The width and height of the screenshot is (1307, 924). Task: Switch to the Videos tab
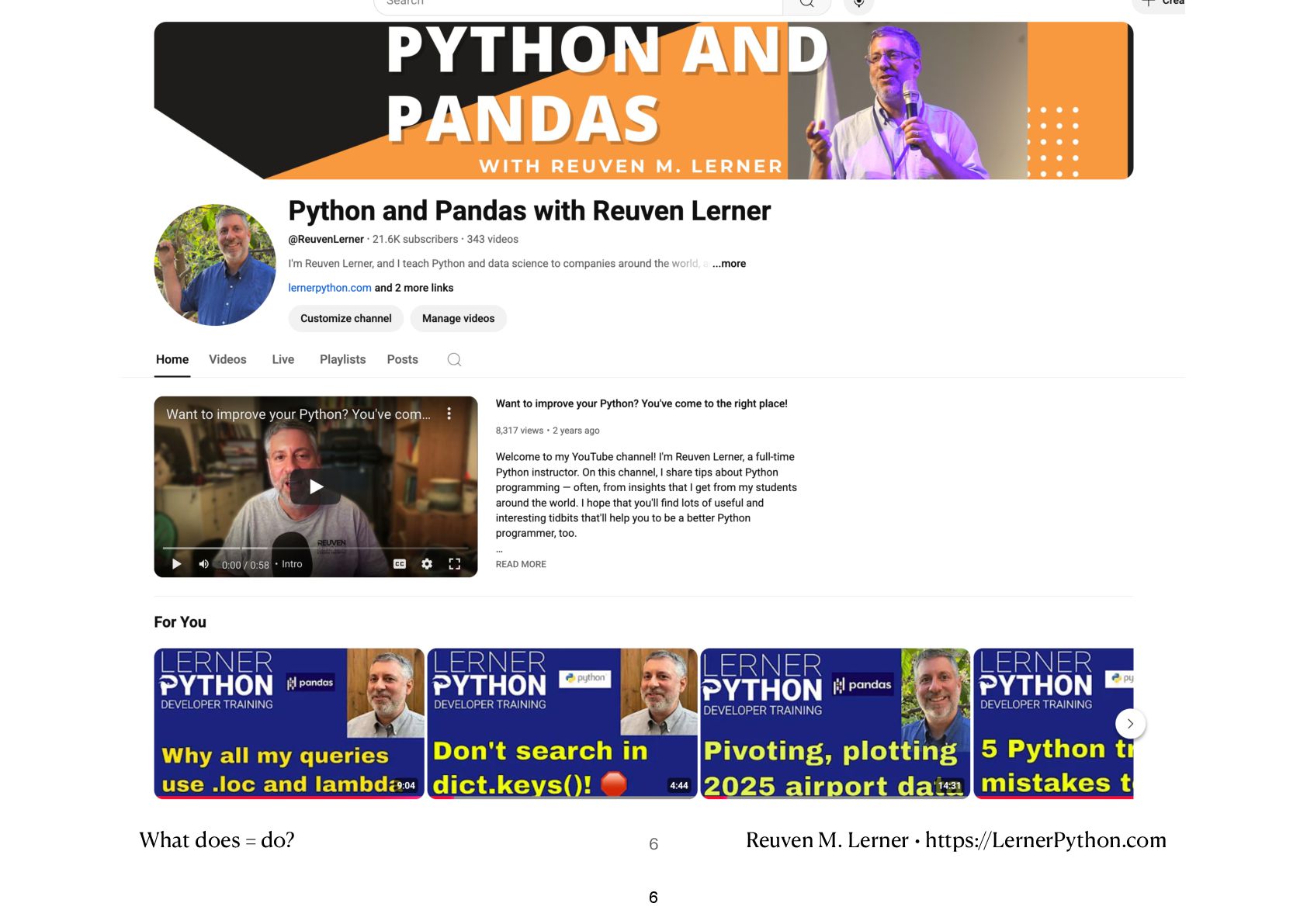[x=227, y=359]
